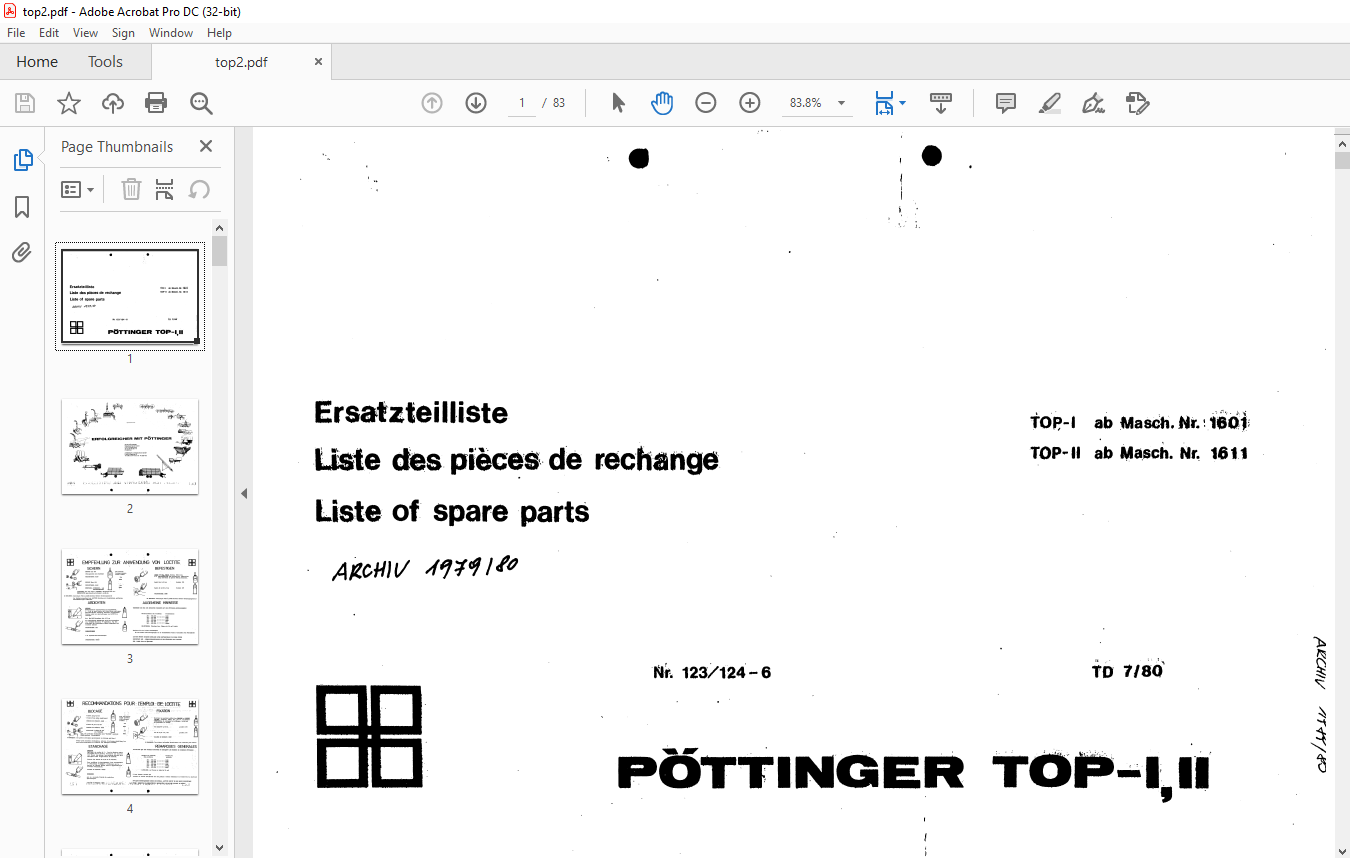Save file using the floppy disk icon
1350x858 pixels.
[25, 103]
